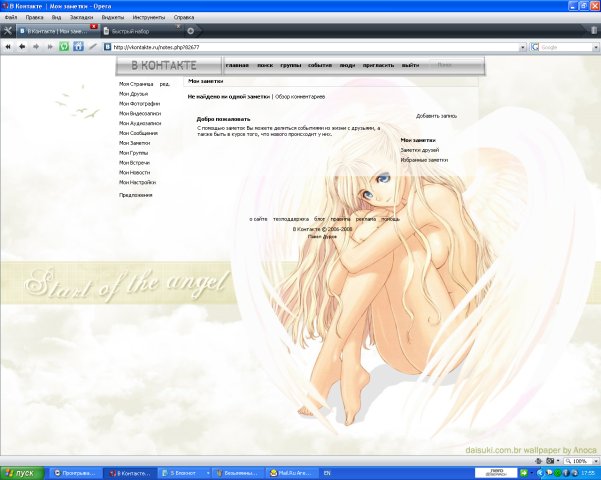Image resolution: width=601 pixels, height=480 pixels.
Task: Open Mail.Ru Agent taskbar button
Action: pos(292,473)
